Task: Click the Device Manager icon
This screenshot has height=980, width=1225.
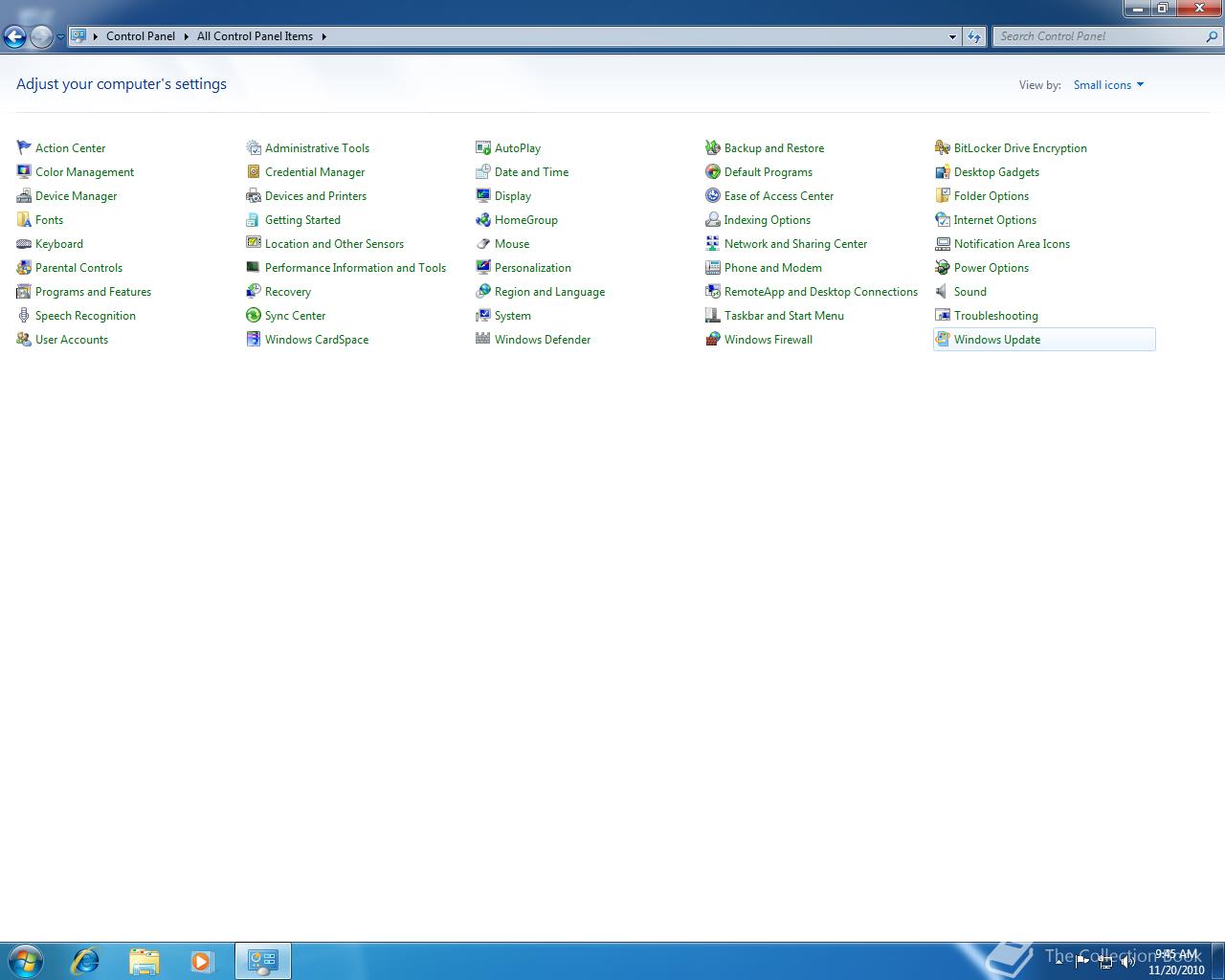Action: [24, 195]
